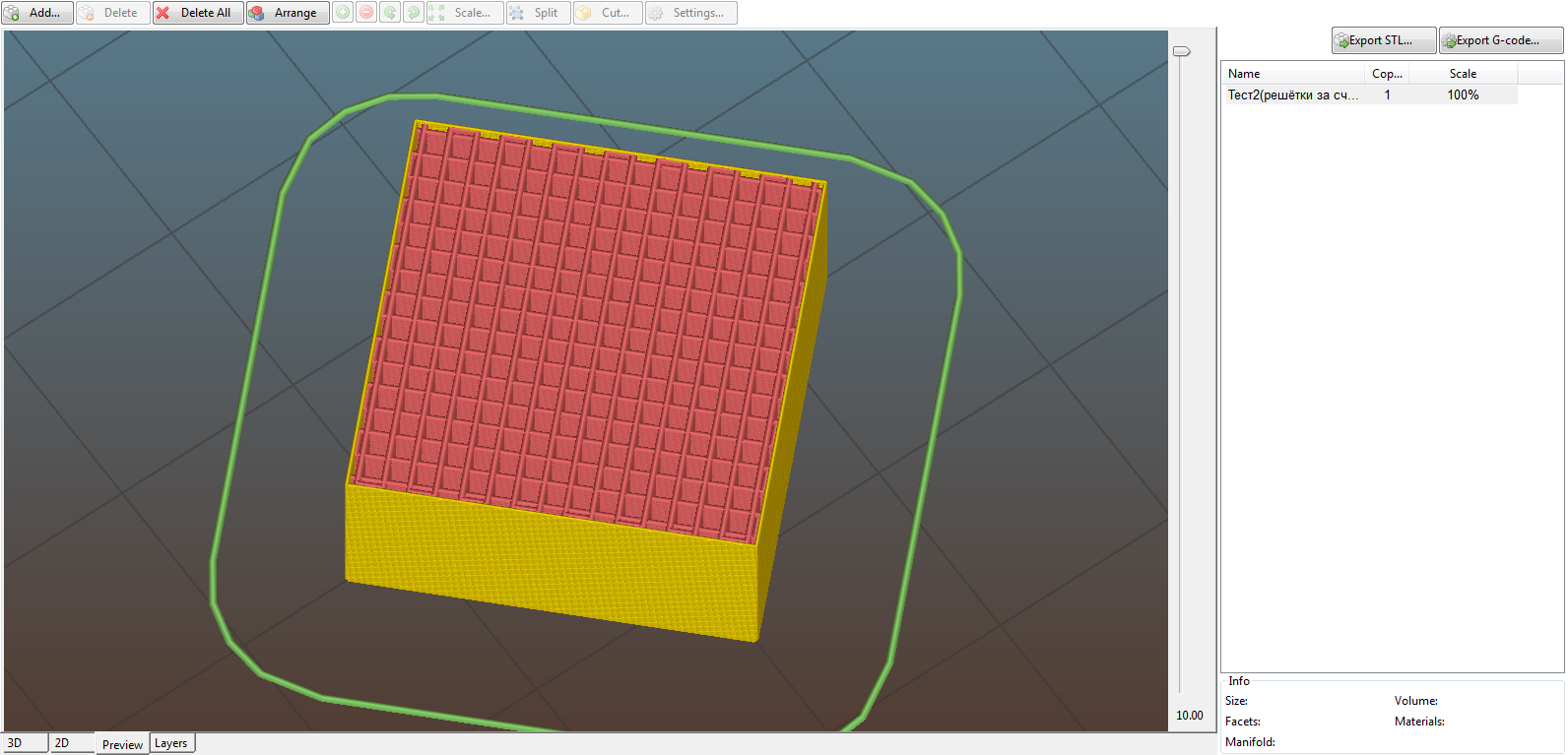Screen dimensions: 1568x755
Task: Click Export STL... button
Action: pos(1383,40)
